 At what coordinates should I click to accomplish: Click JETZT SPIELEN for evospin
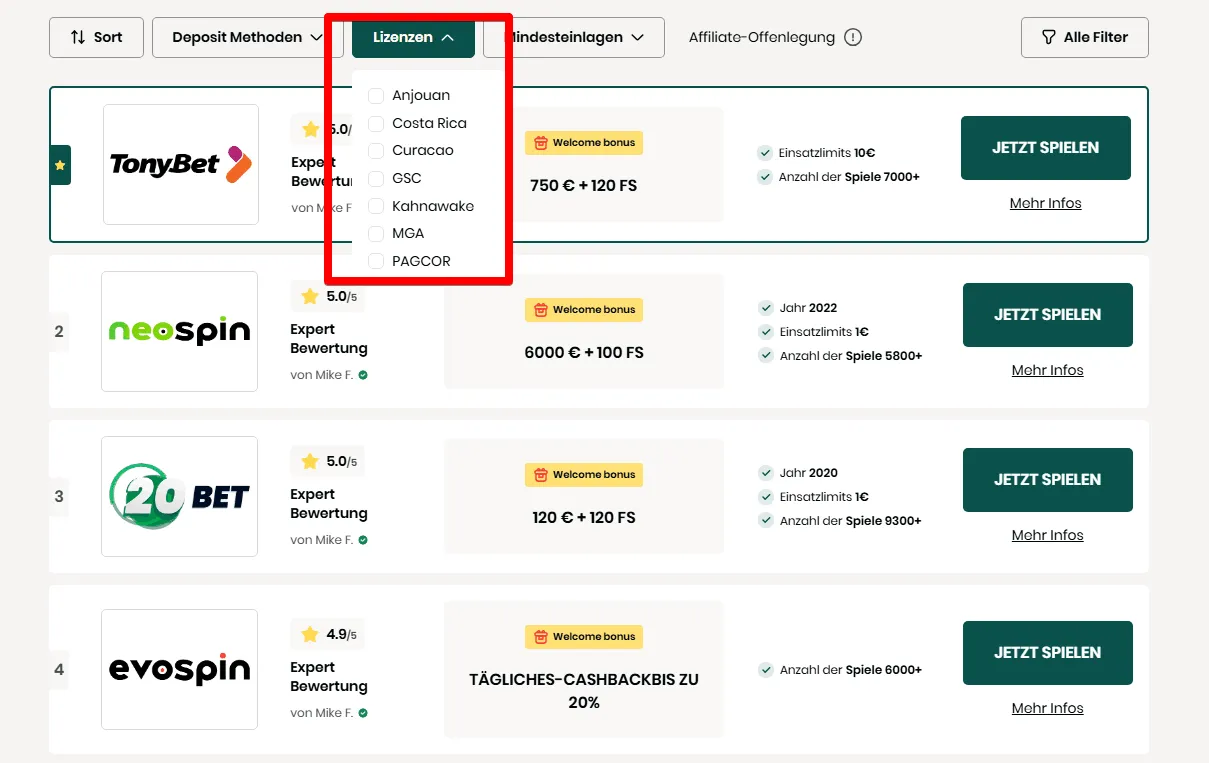(x=1048, y=653)
